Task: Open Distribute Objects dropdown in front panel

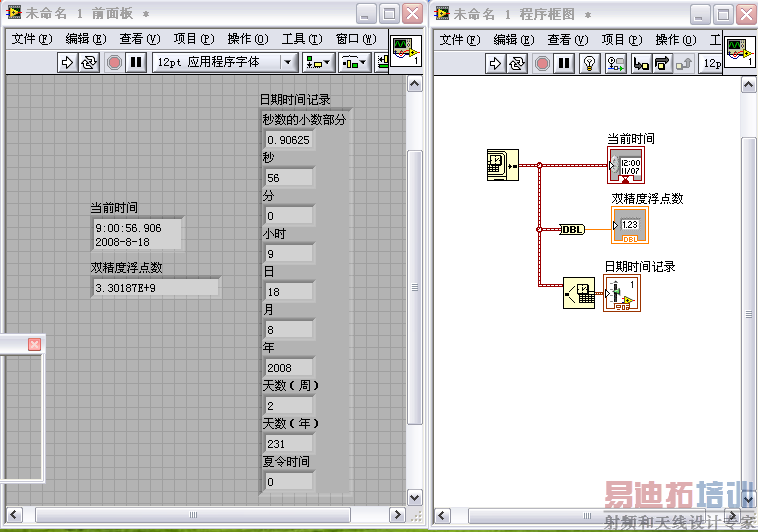Action: coord(354,62)
